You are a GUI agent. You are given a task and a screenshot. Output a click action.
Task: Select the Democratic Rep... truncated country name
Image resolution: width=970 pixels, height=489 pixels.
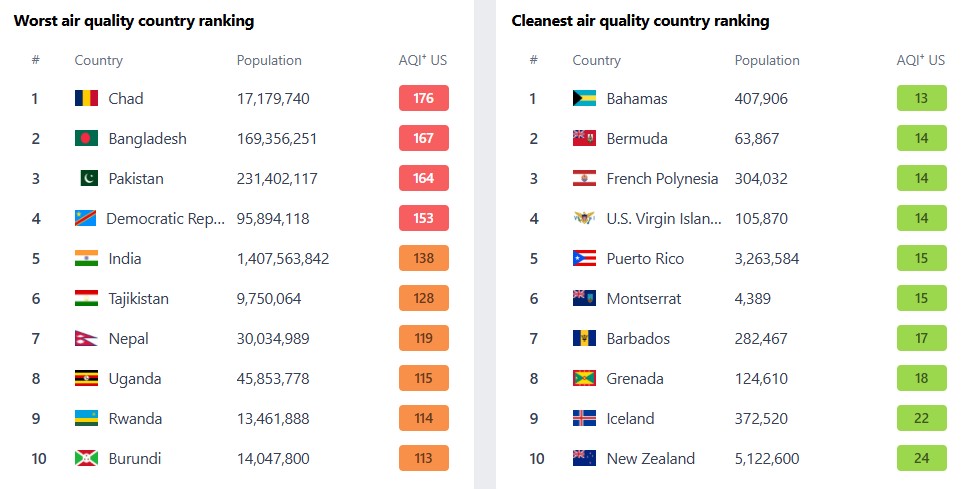tap(166, 219)
